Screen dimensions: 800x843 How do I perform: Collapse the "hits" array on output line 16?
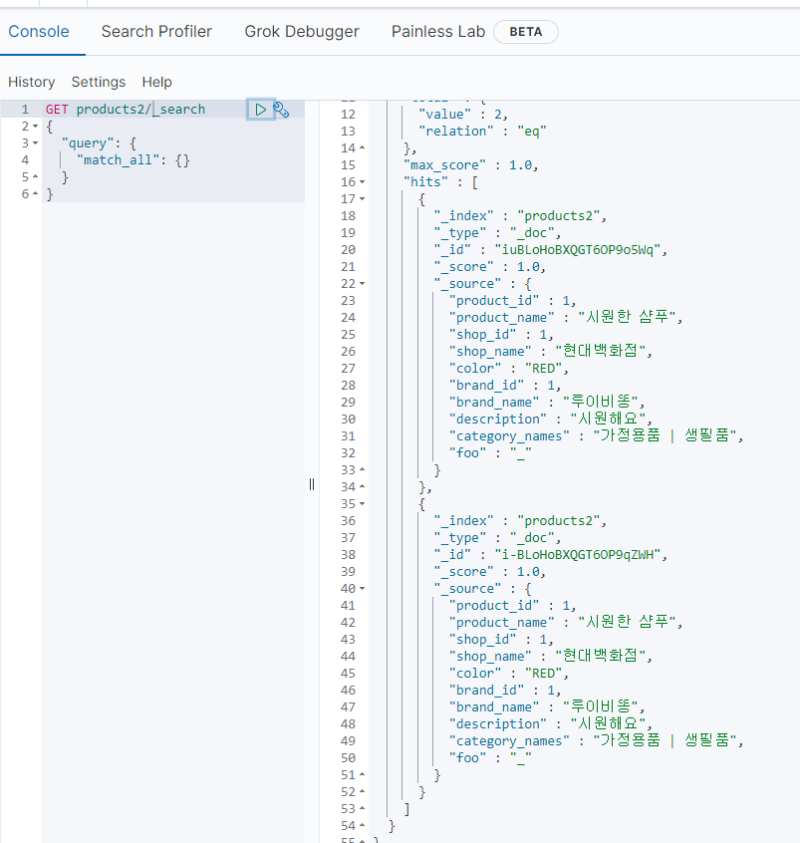361,182
